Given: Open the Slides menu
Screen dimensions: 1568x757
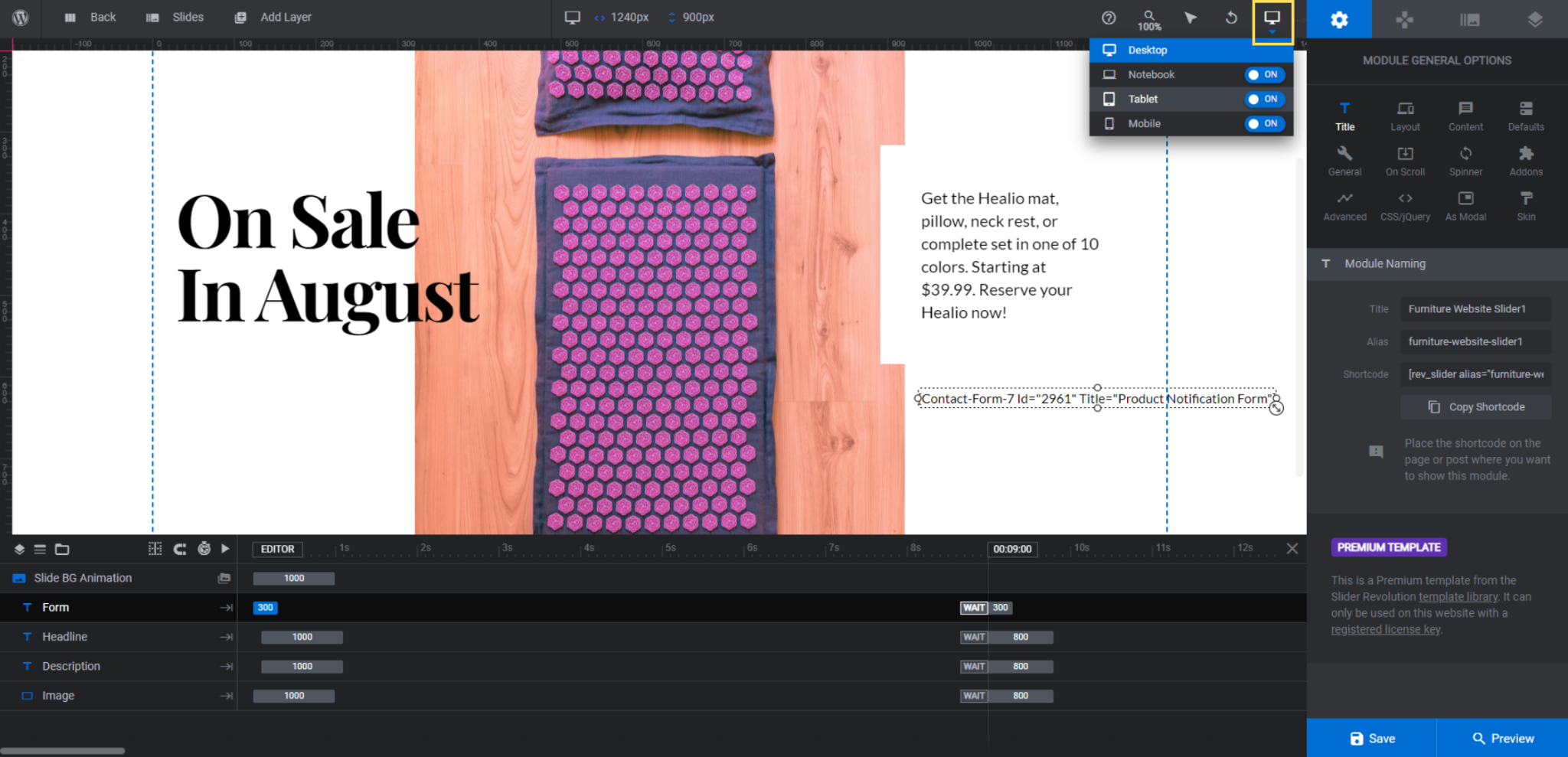Looking at the screenshot, I should pyautogui.click(x=175, y=18).
